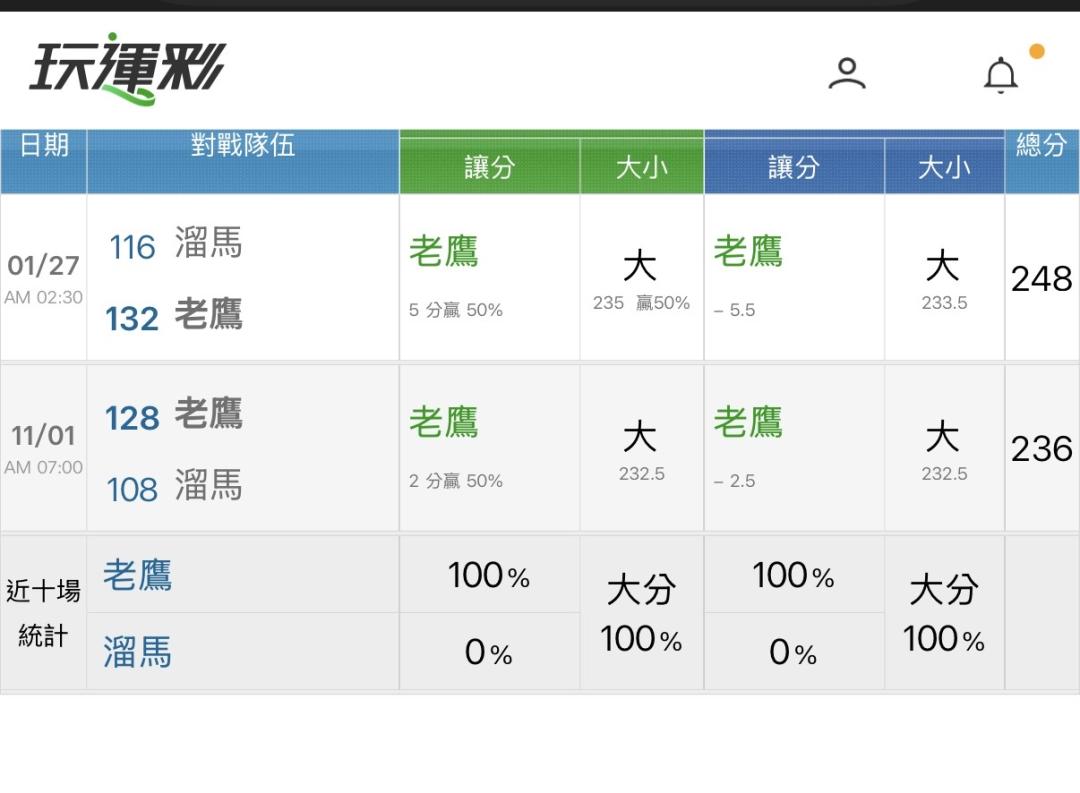This screenshot has height=793, width=1080.
Task: Open 老鷹 team link in 01/27 game
Action: pyautogui.click(x=208, y=316)
